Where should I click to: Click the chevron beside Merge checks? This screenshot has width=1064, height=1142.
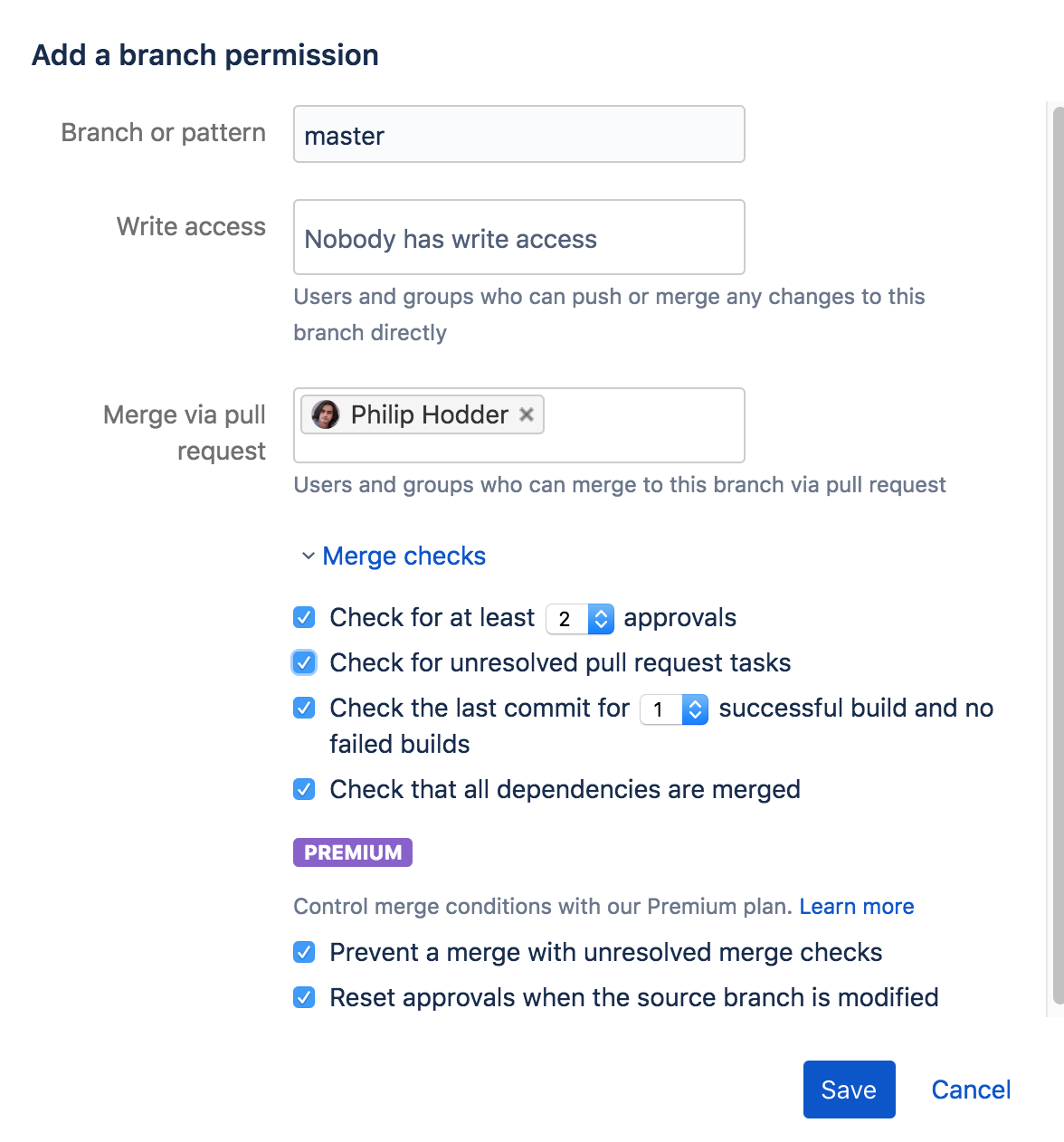(307, 556)
